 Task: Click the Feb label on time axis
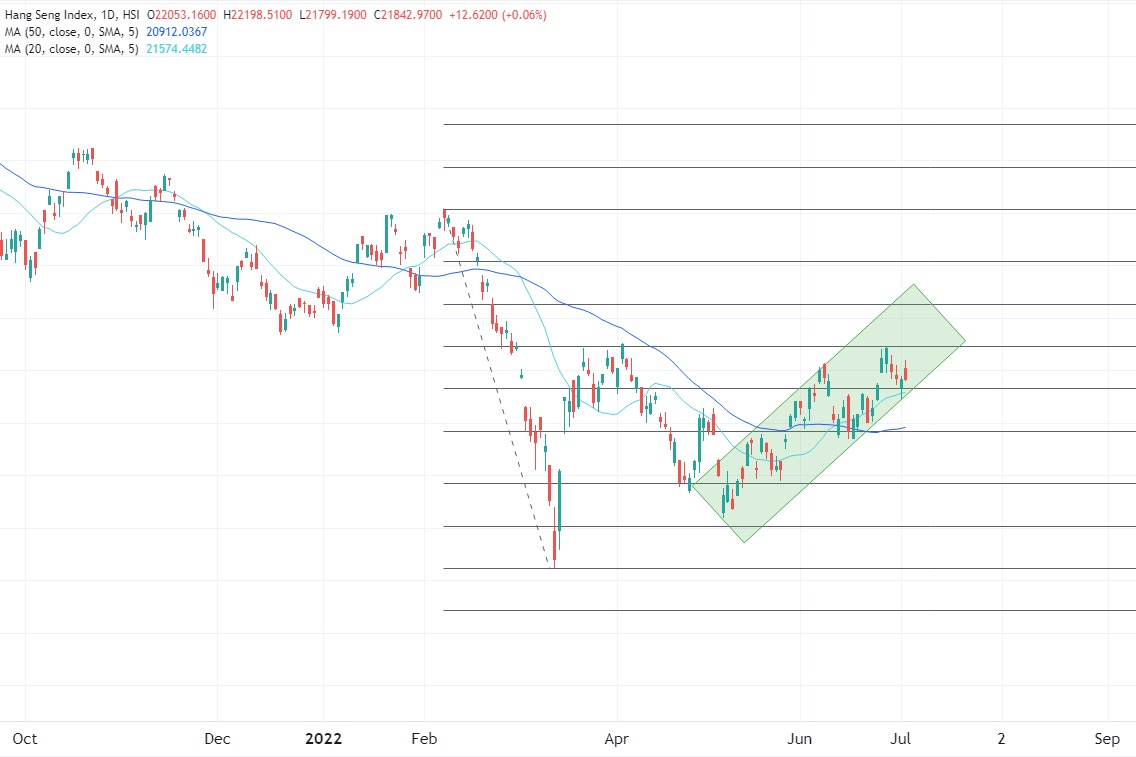click(x=425, y=739)
